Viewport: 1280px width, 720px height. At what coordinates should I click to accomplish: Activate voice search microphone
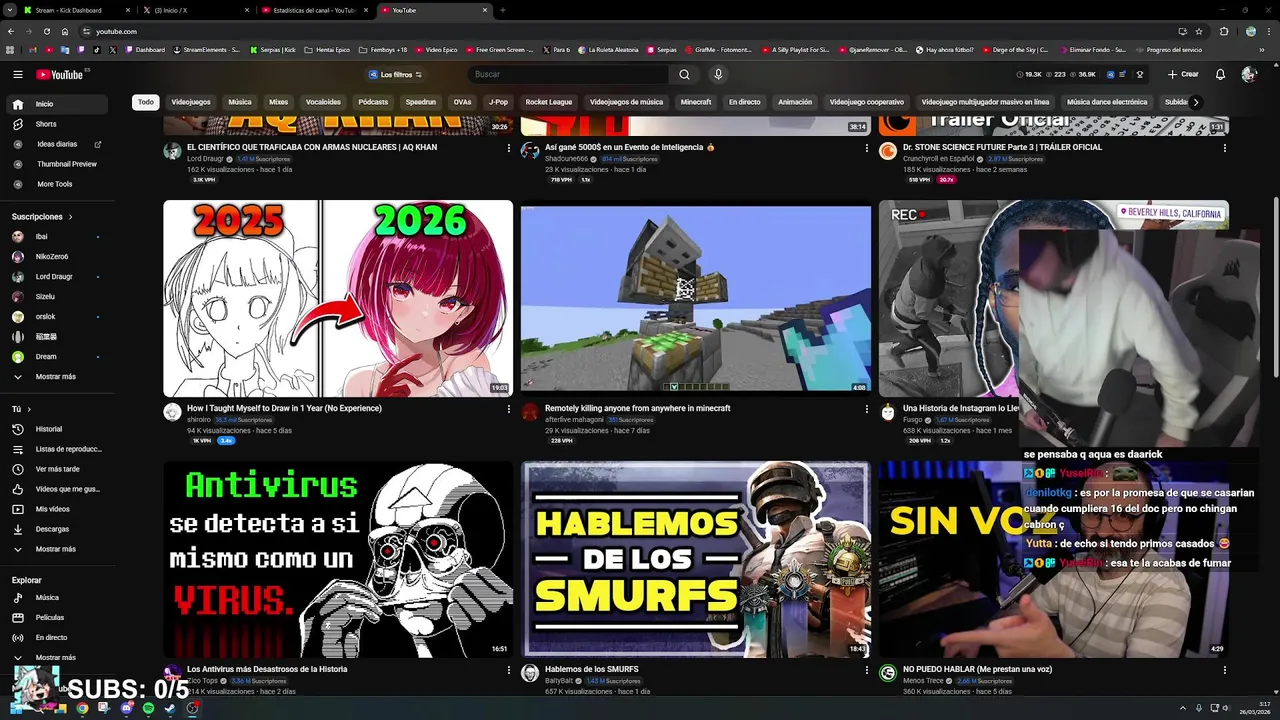point(718,74)
